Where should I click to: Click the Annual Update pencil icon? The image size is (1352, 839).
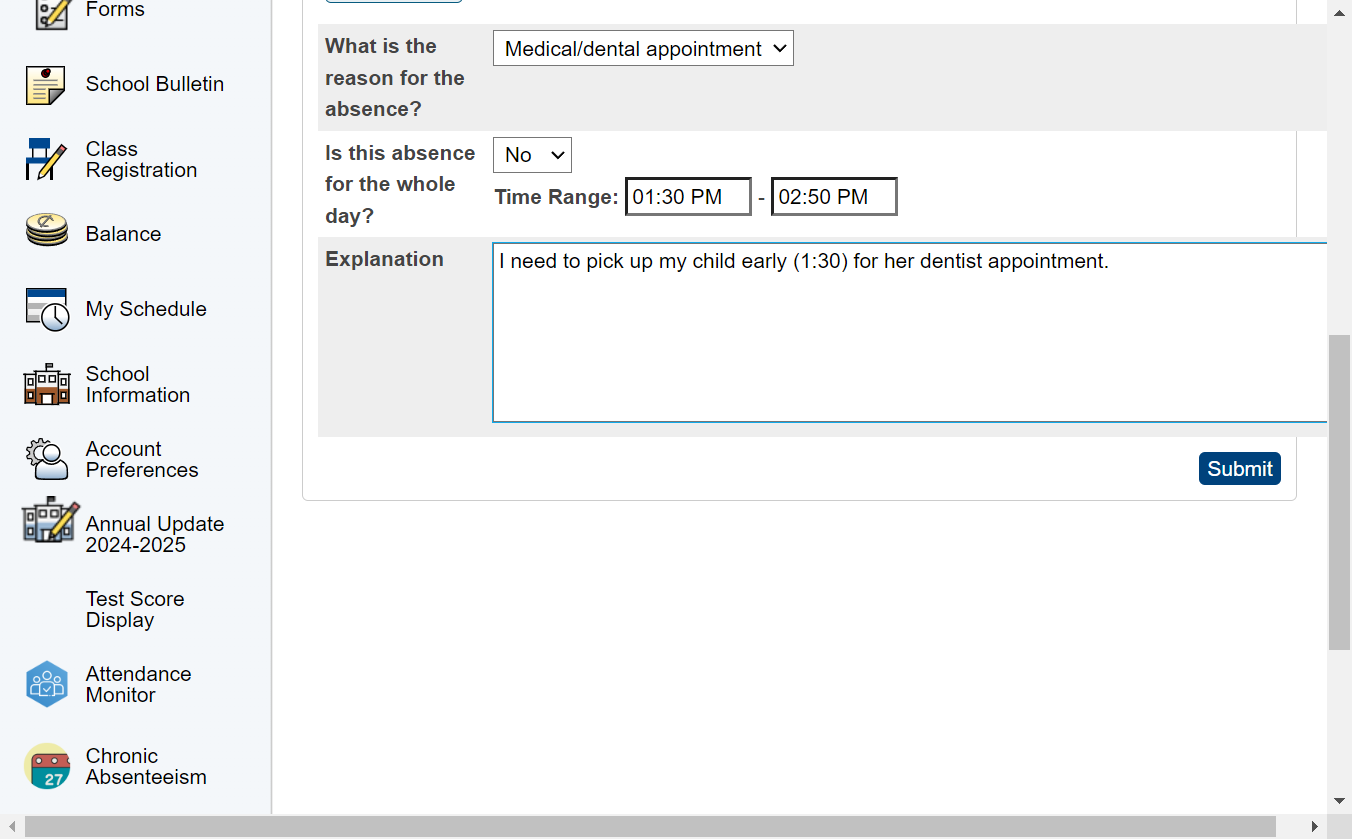tap(50, 520)
